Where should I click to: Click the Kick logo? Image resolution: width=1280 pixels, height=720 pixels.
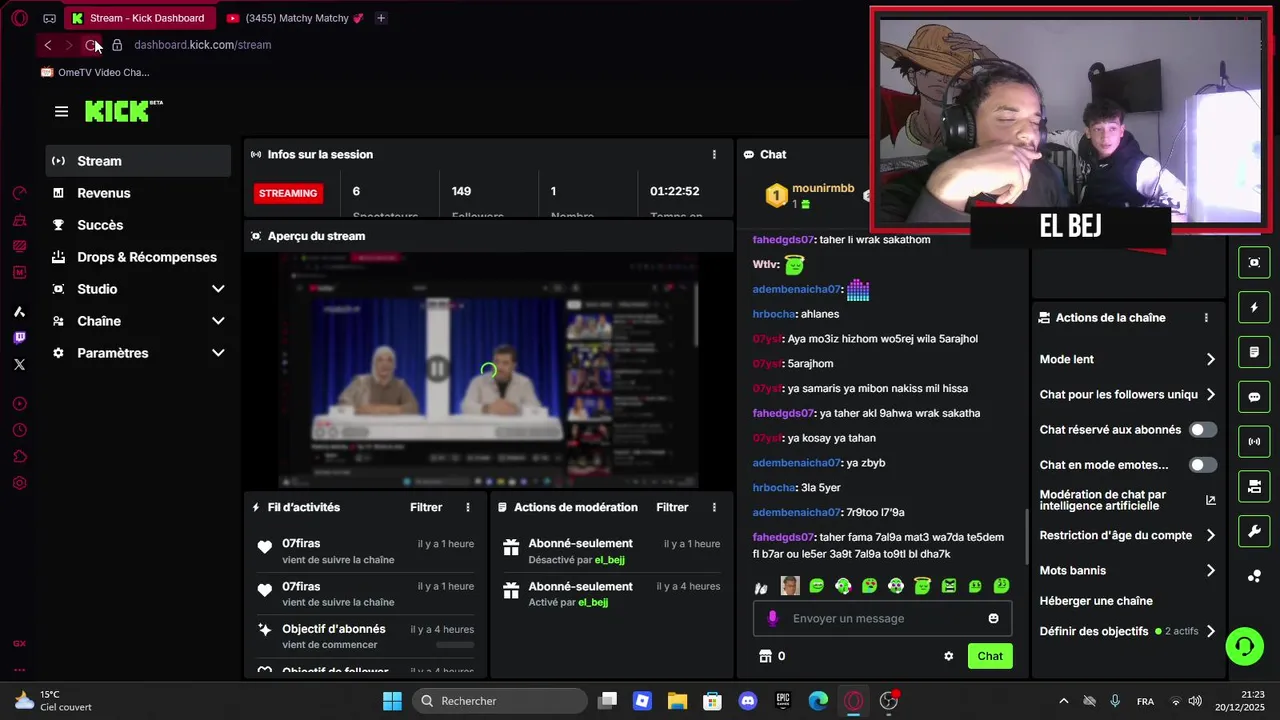(x=123, y=111)
